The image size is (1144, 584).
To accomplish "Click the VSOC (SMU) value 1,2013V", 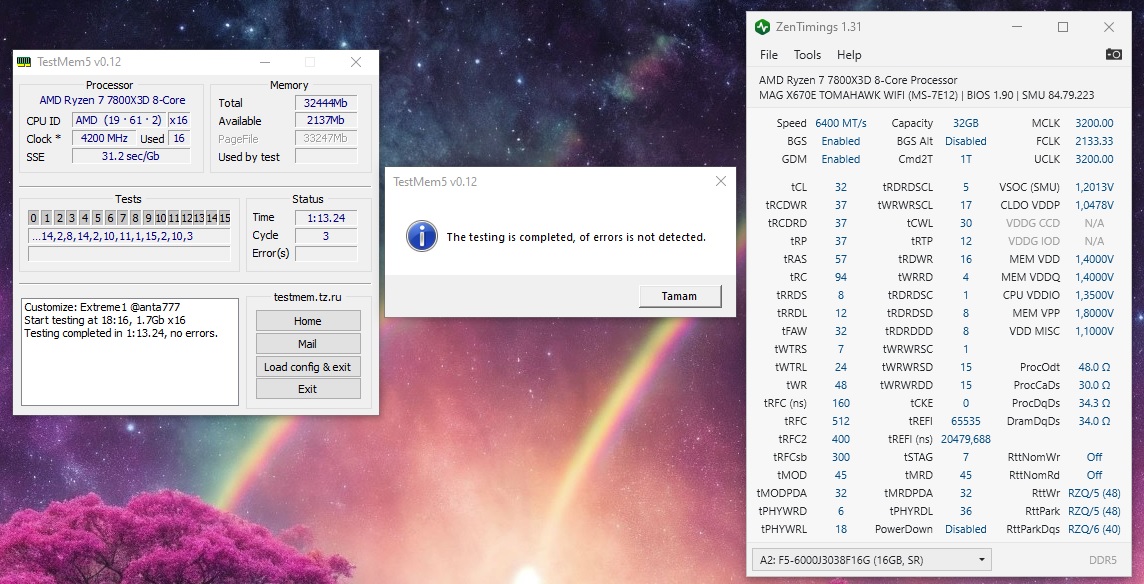I will point(1094,187).
